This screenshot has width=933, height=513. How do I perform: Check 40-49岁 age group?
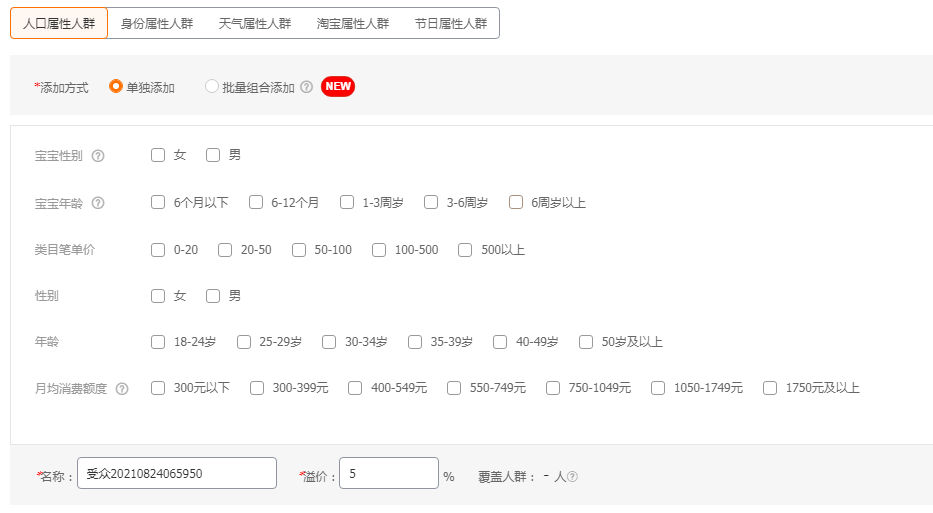500,342
